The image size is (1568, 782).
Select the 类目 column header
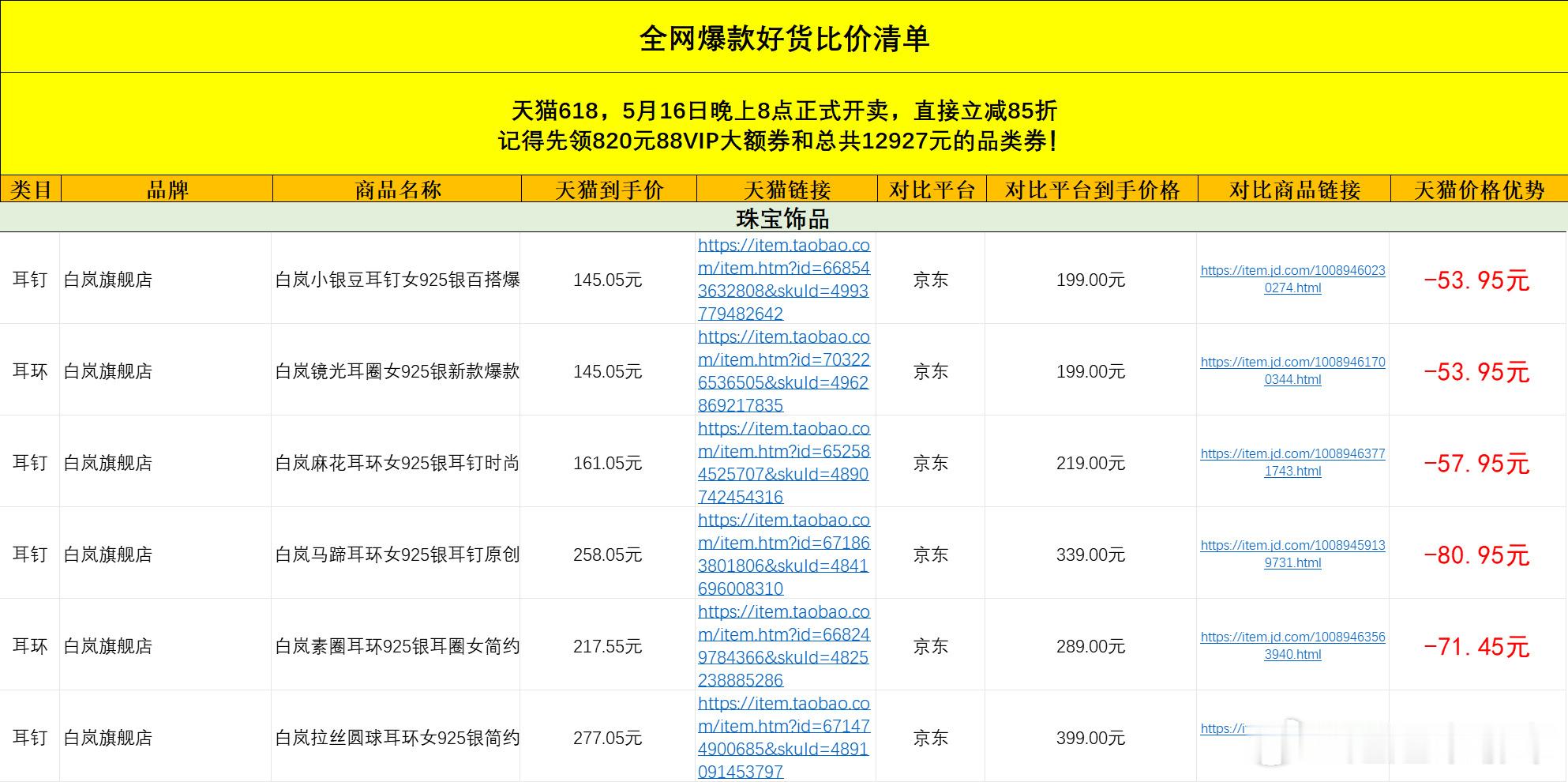point(31,190)
